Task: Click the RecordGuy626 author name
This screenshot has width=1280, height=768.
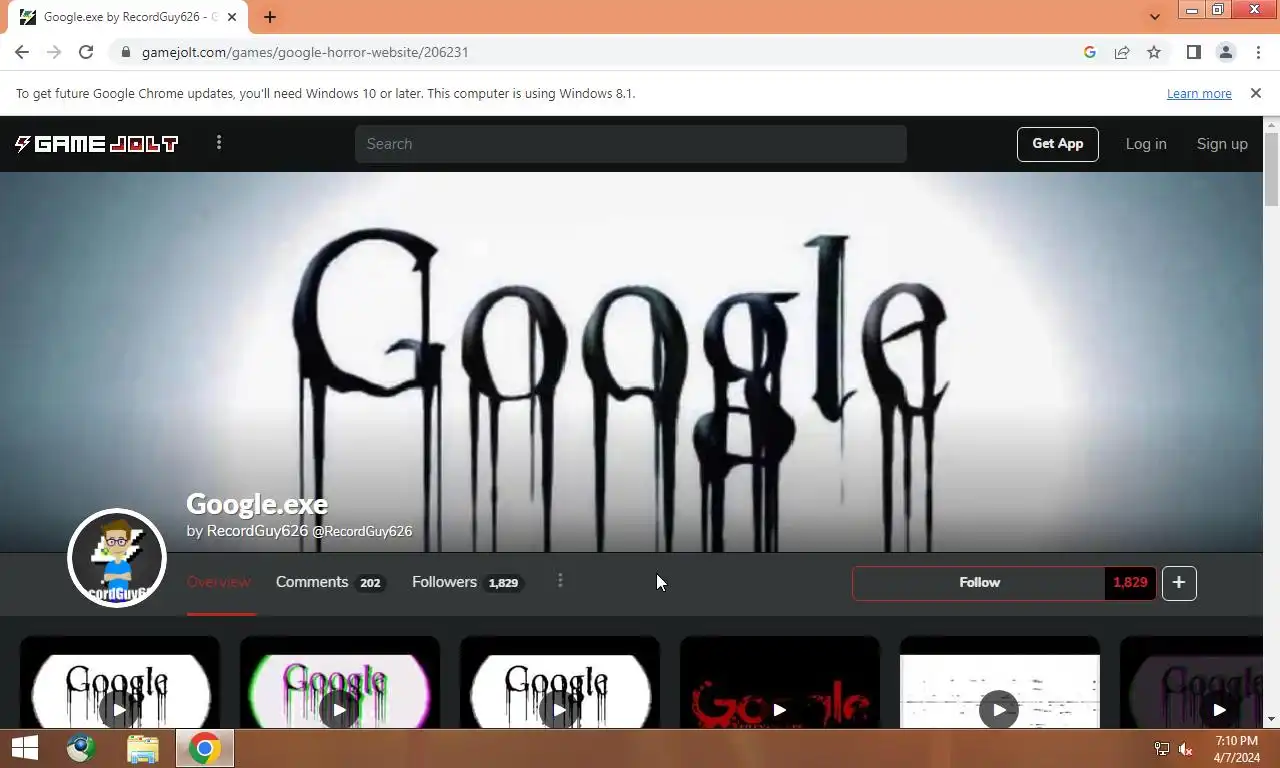Action: coord(257,531)
